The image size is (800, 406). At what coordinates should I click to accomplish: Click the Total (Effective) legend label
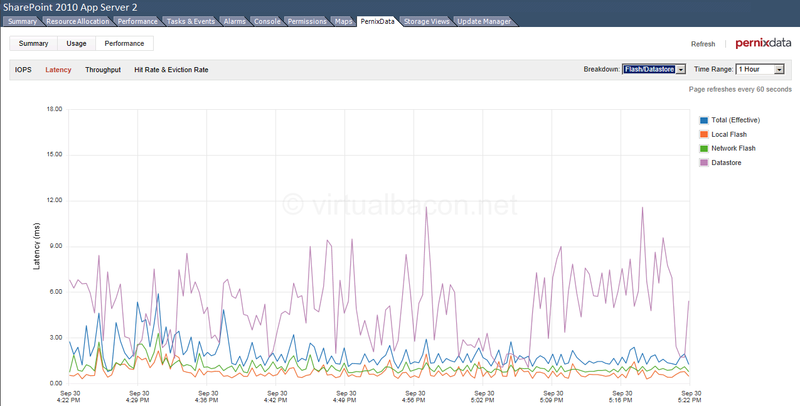coord(736,120)
